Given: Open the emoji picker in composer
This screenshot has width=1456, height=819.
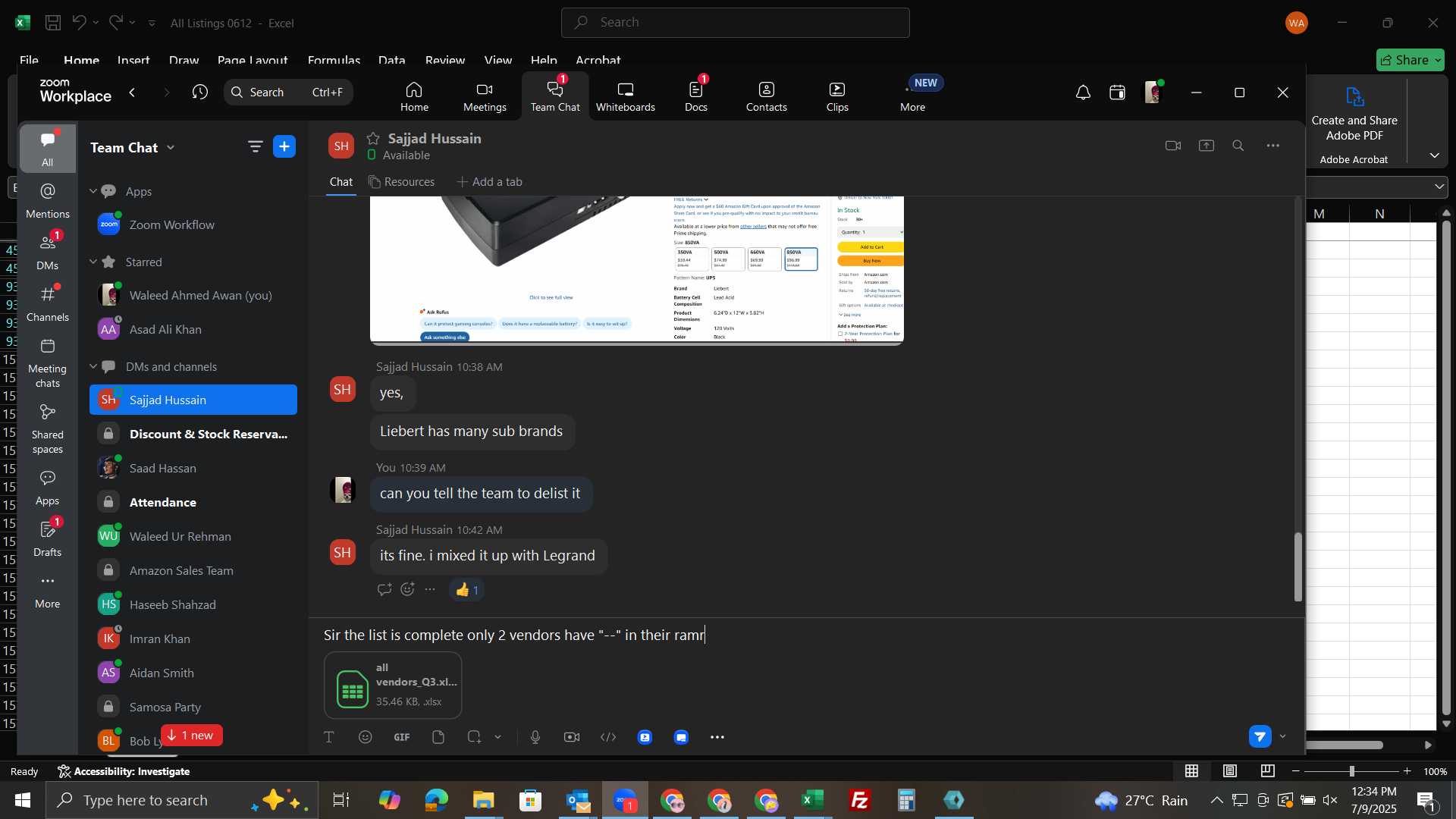Looking at the screenshot, I should [366, 737].
